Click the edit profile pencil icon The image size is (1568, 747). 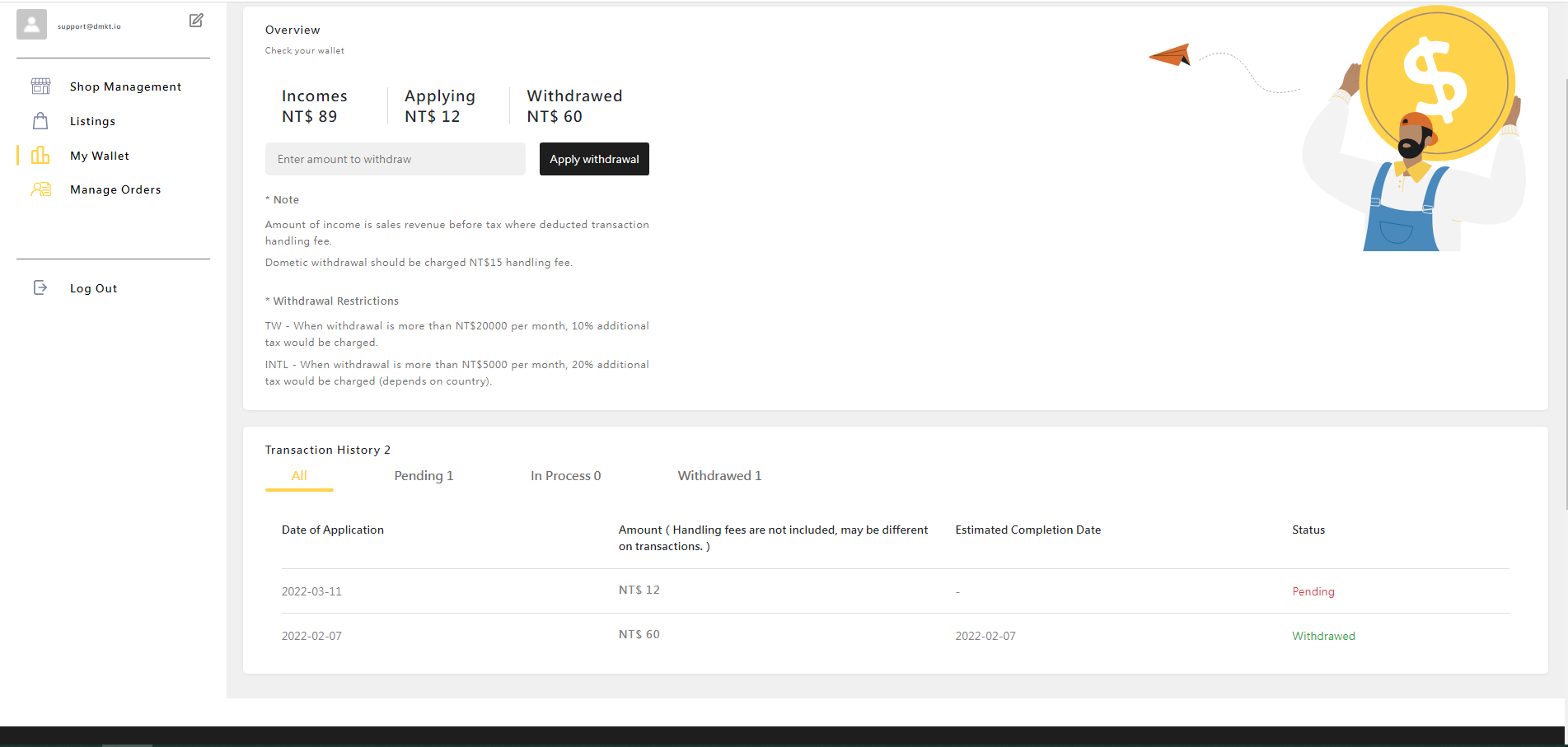coord(196,21)
